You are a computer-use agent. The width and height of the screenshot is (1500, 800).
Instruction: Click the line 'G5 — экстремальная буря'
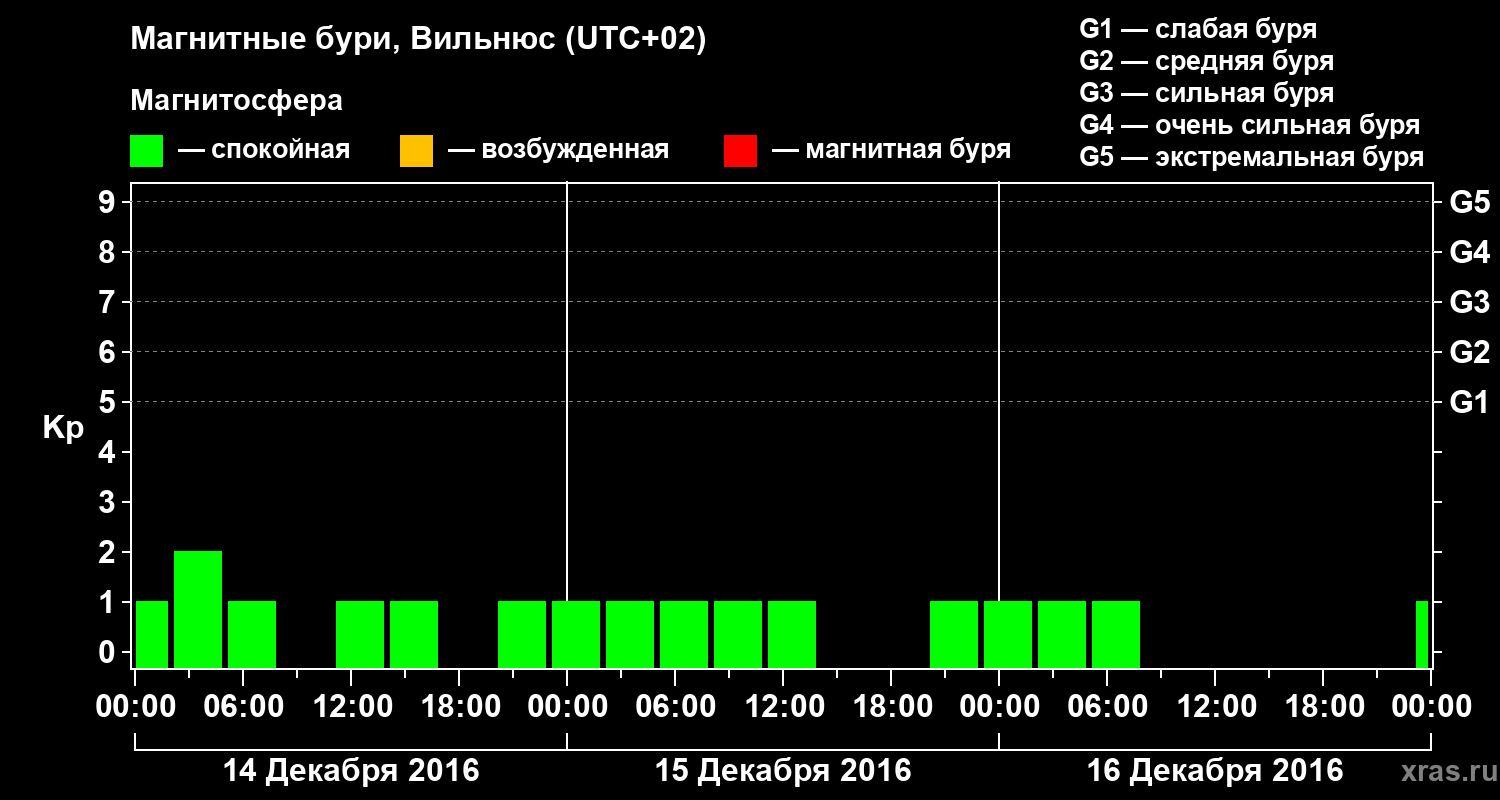[x=1251, y=157]
